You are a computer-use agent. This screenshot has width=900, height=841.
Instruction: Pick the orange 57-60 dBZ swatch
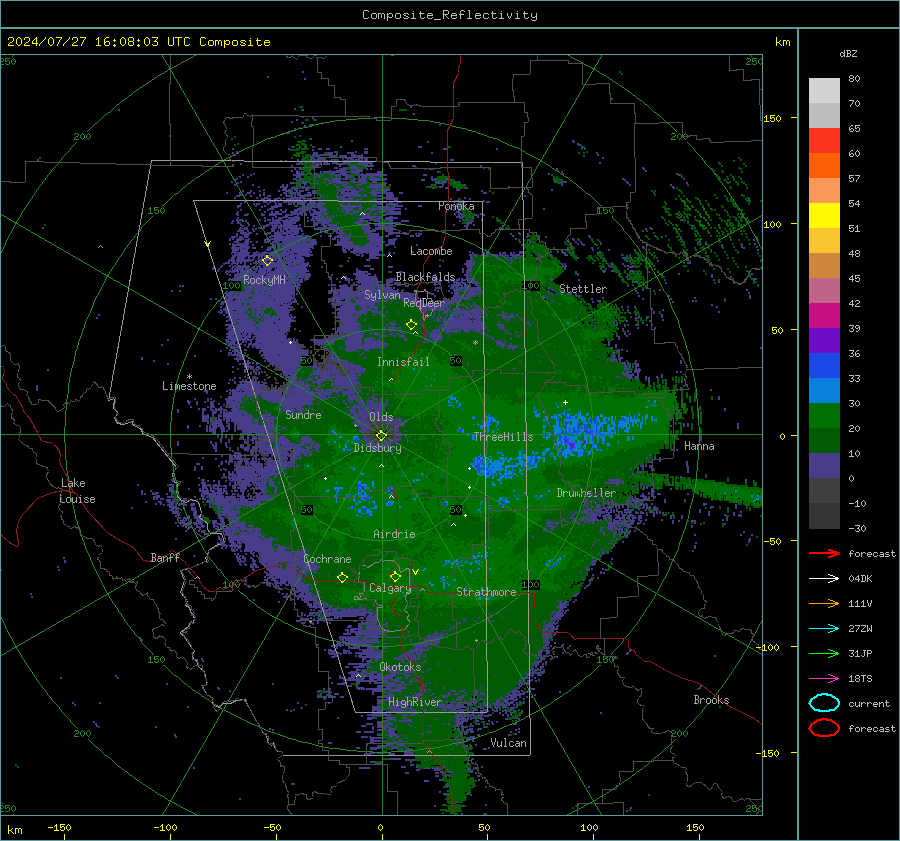pyautogui.click(x=824, y=166)
